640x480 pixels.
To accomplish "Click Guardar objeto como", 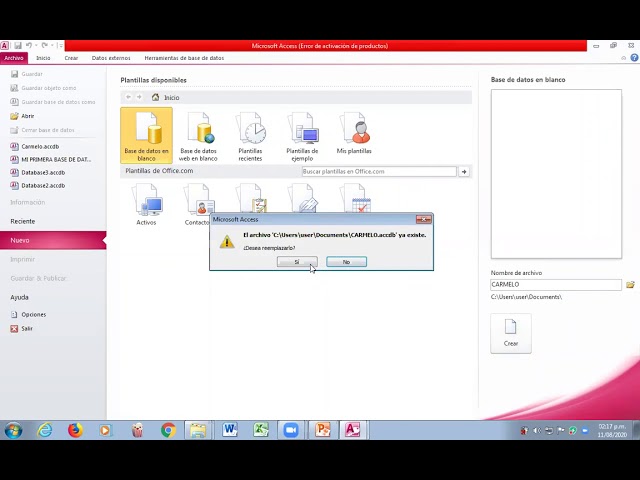I will (44, 88).
